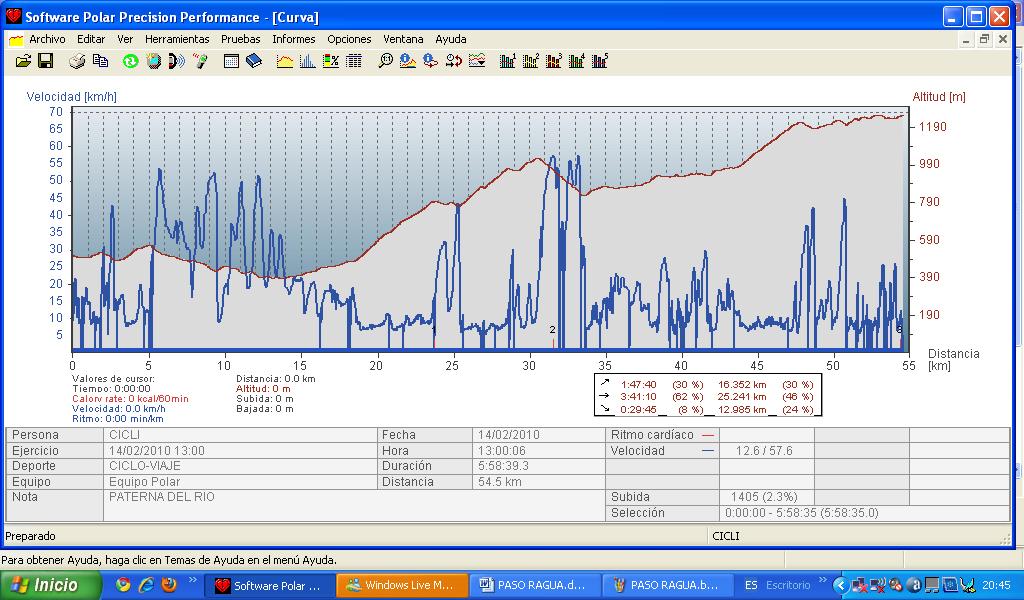Click the Persona value CICLI
The width and height of the screenshot is (1024, 600).
(124, 435)
